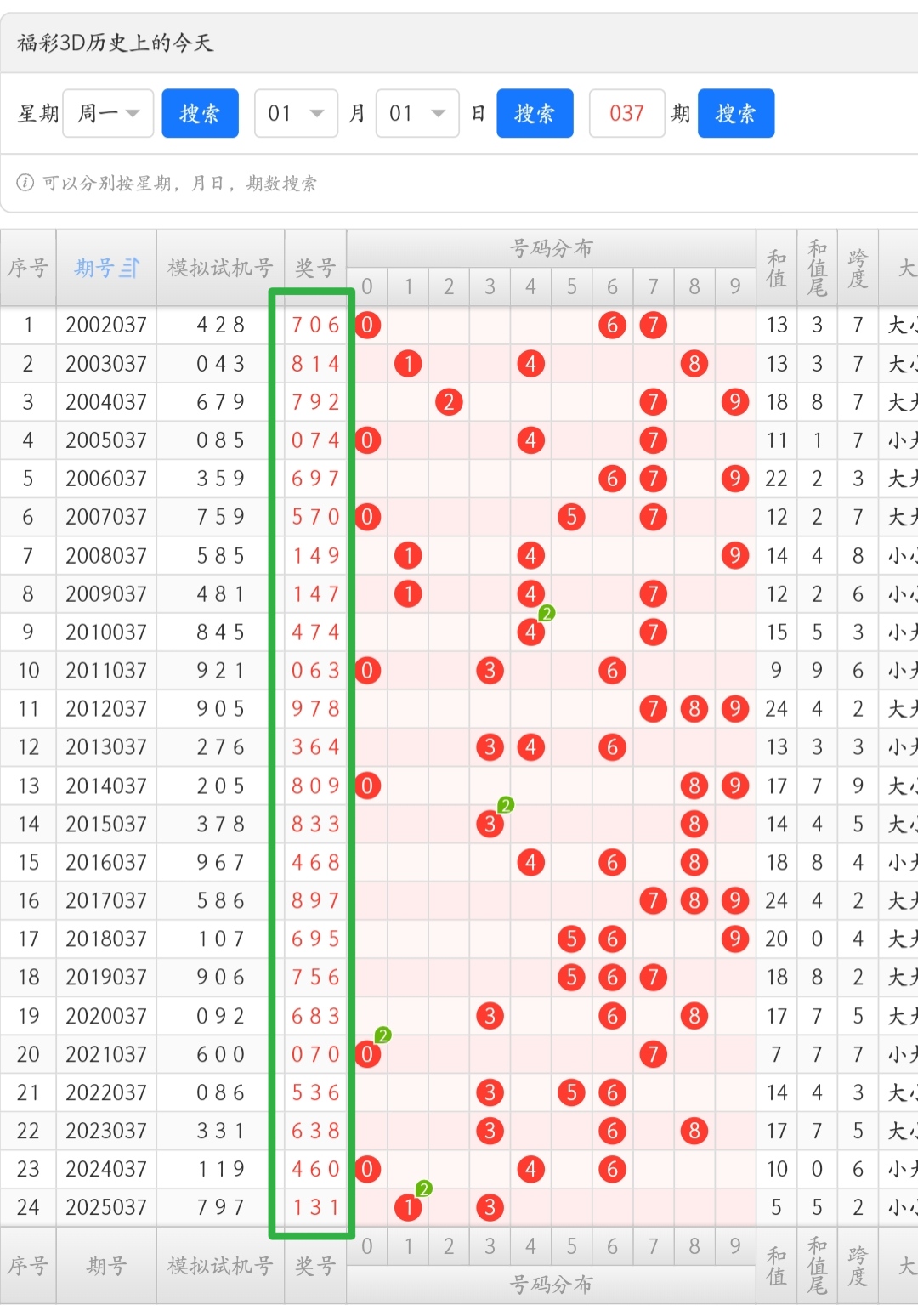Viewport: 918px width, 1316px height.
Task: Click red ball 2 in row 2004037
Action: tap(449, 402)
